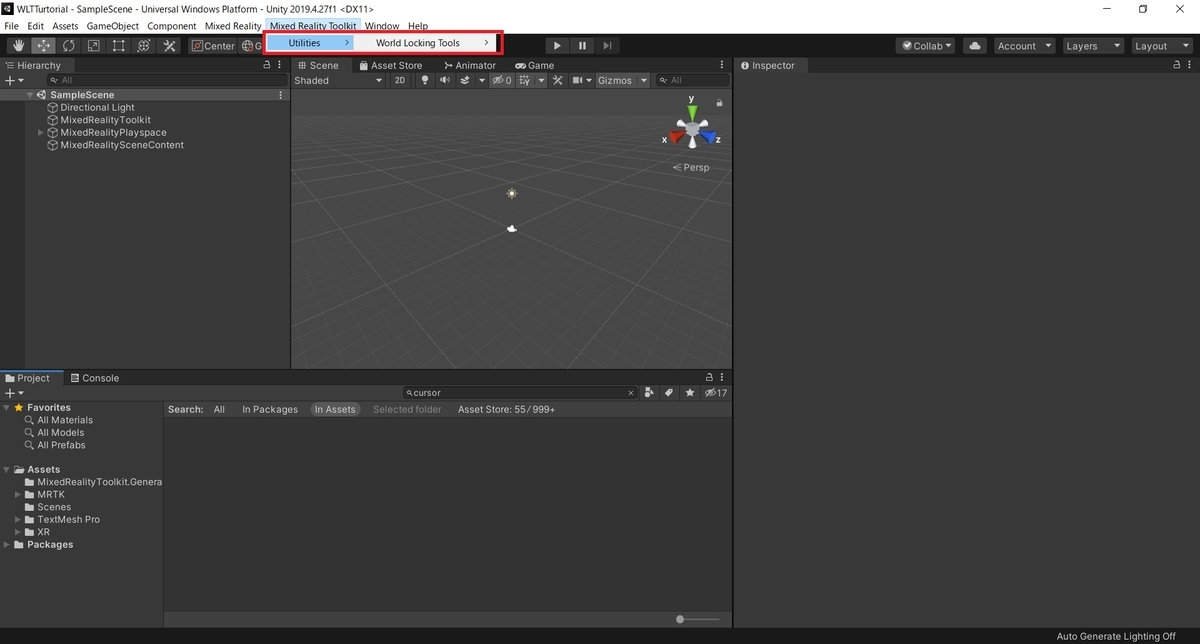Open the Shaded draw mode dropdown

click(339, 80)
